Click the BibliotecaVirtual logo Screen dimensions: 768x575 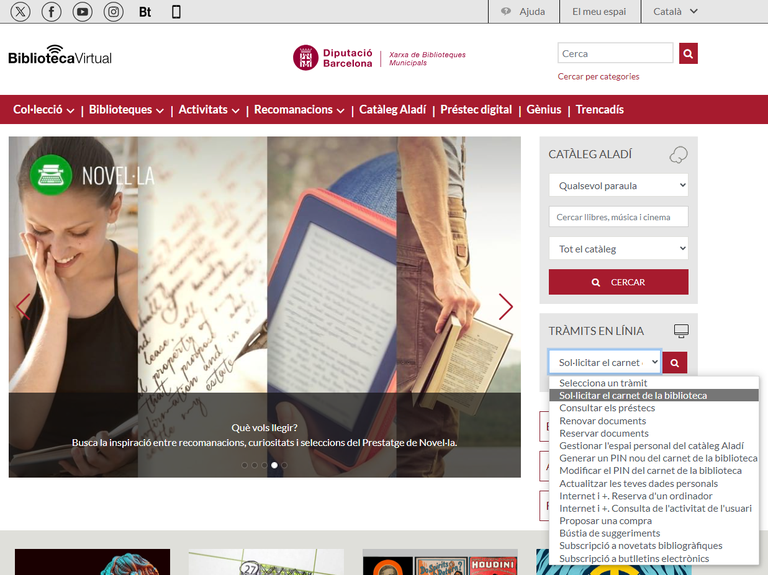60,55
